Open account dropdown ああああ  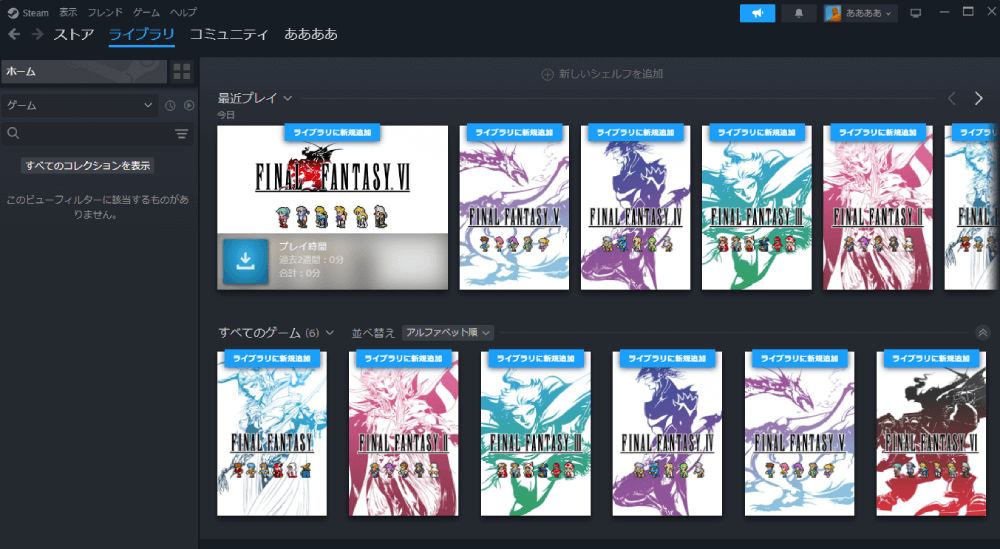869,13
